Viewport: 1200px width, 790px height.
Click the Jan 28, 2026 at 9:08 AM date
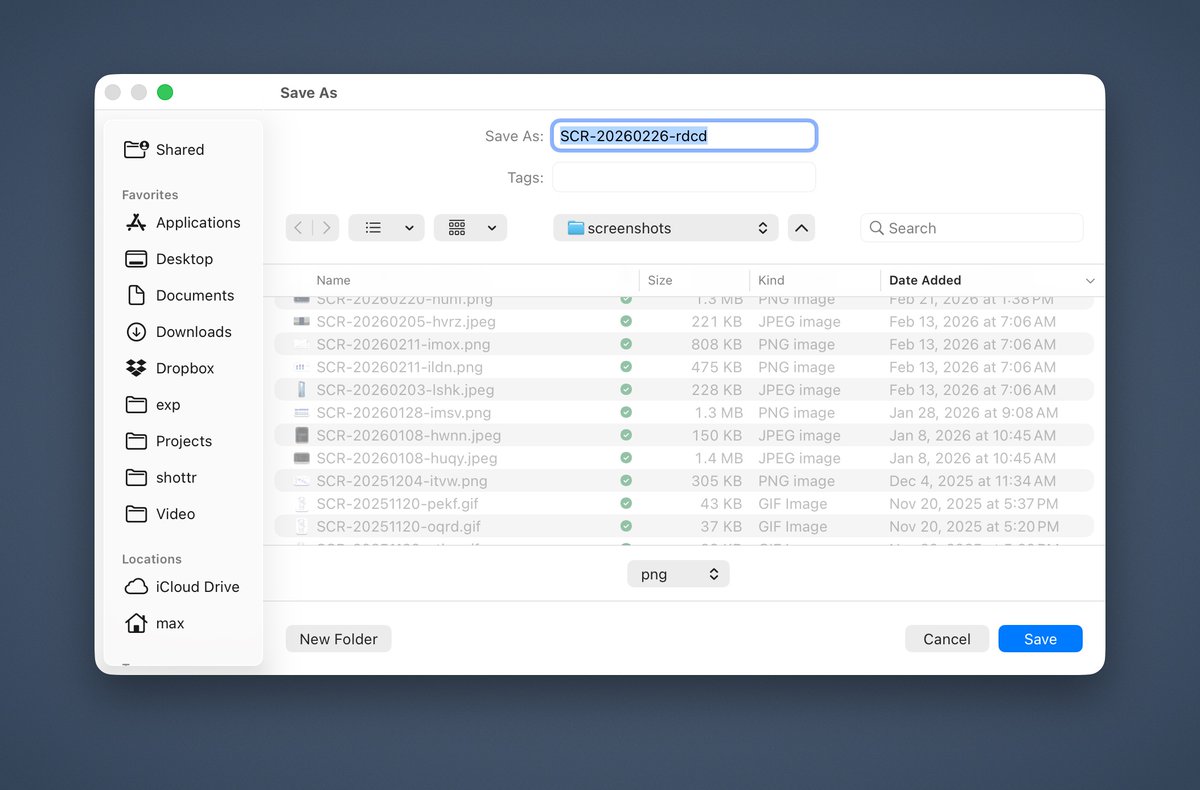tap(973, 413)
